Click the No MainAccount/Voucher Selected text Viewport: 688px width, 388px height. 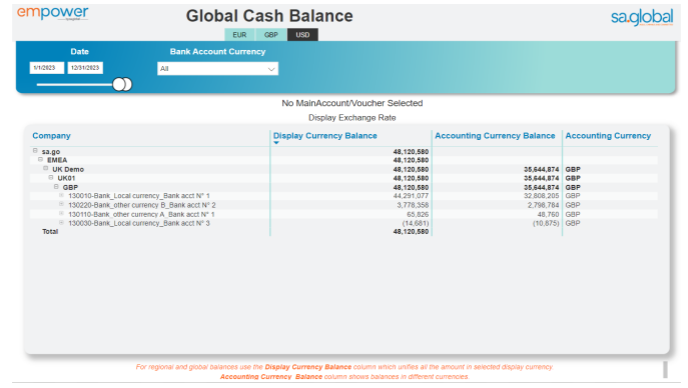pos(352,103)
